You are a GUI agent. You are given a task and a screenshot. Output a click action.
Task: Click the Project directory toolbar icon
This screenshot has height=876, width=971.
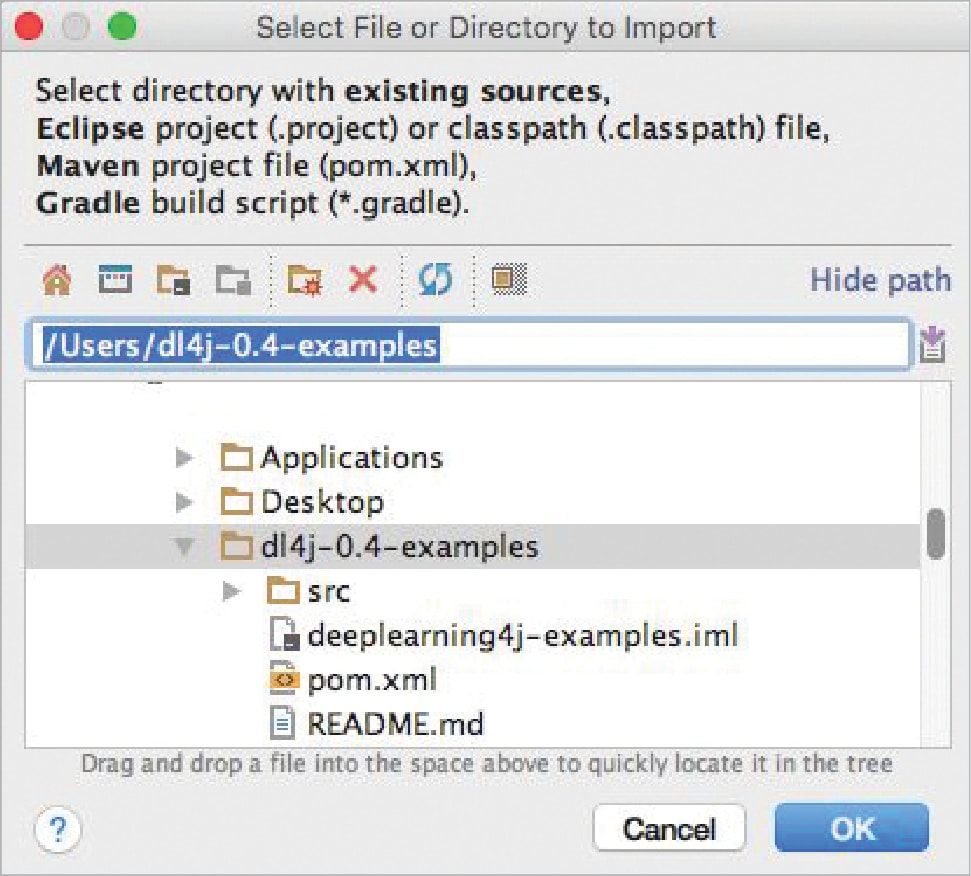(x=173, y=281)
